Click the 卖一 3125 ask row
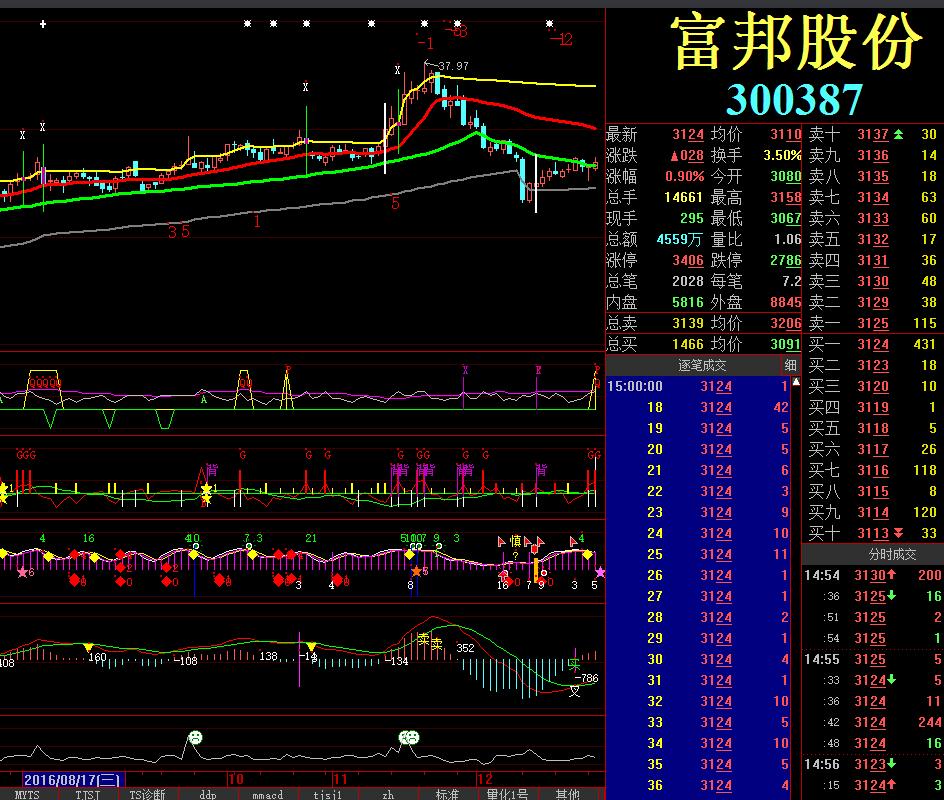This screenshot has width=944, height=800. coord(873,323)
